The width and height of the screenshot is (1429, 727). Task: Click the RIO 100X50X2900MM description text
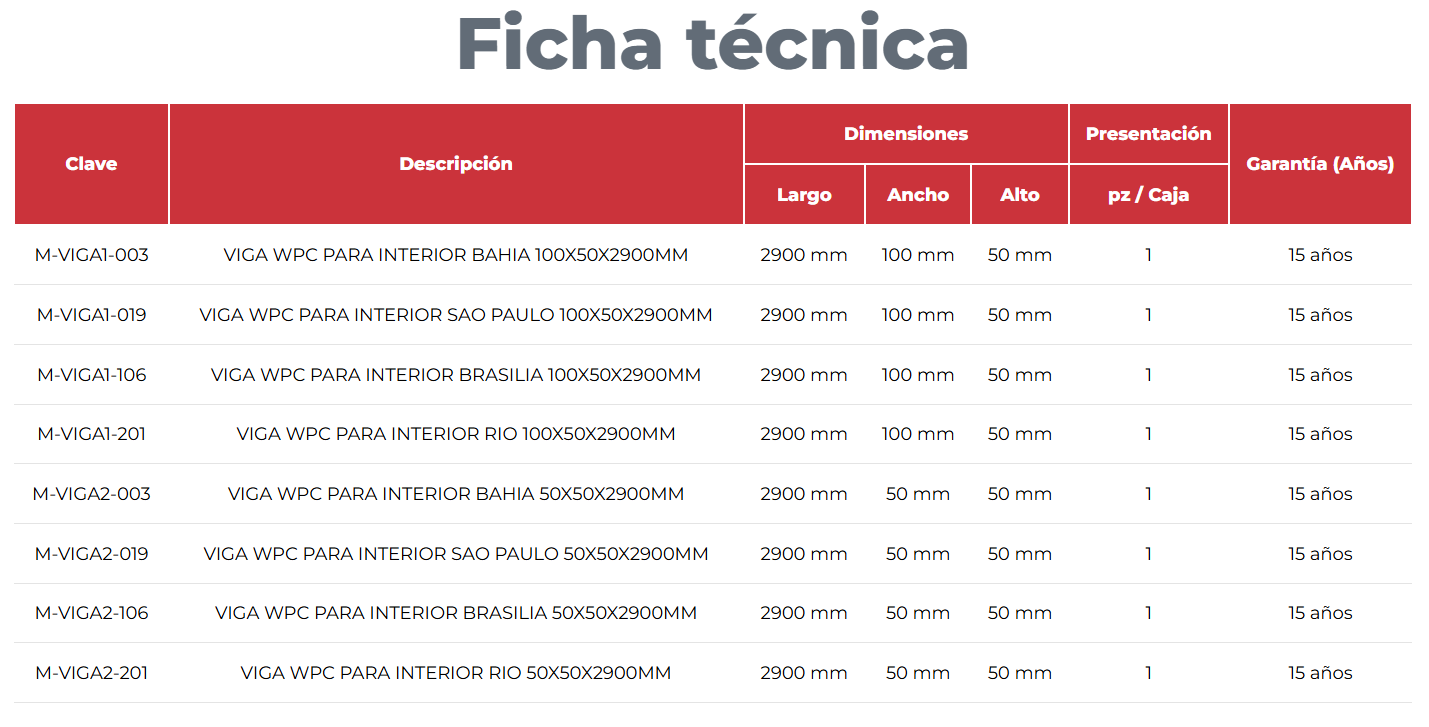(x=456, y=434)
